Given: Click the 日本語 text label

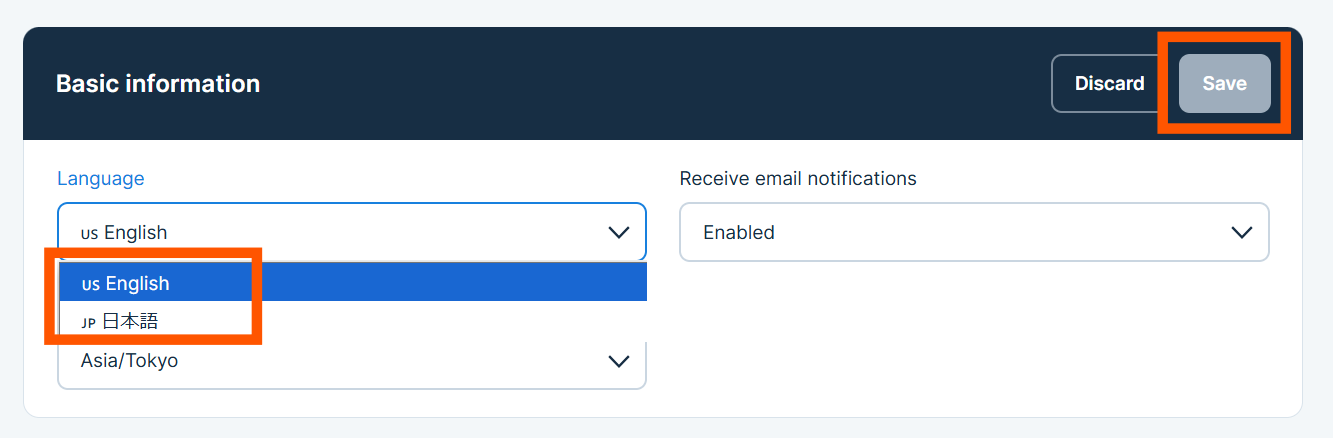Looking at the screenshot, I should pyautogui.click(x=130, y=321).
